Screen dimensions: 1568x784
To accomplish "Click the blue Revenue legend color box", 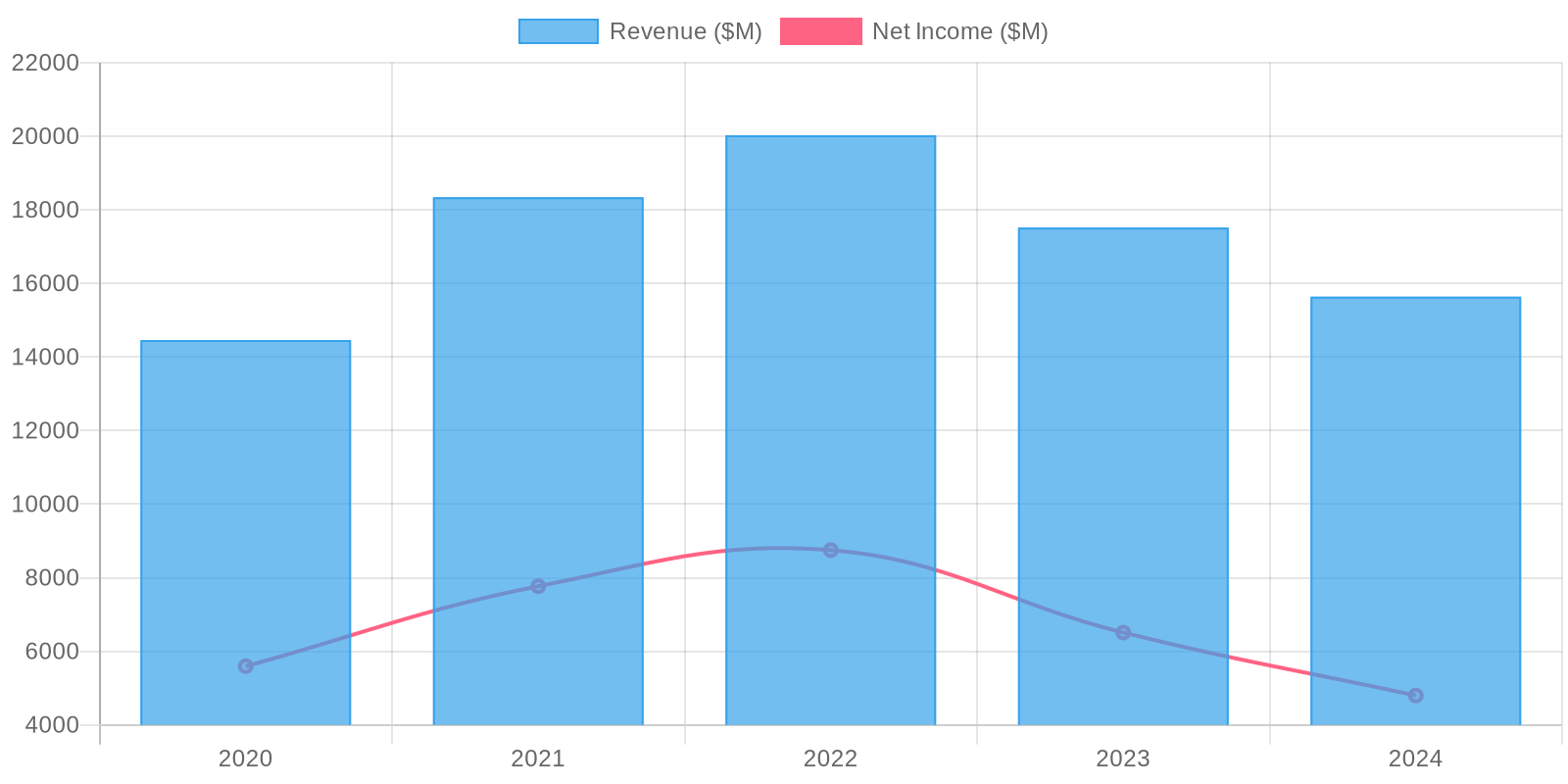I will pyautogui.click(x=558, y=31).
